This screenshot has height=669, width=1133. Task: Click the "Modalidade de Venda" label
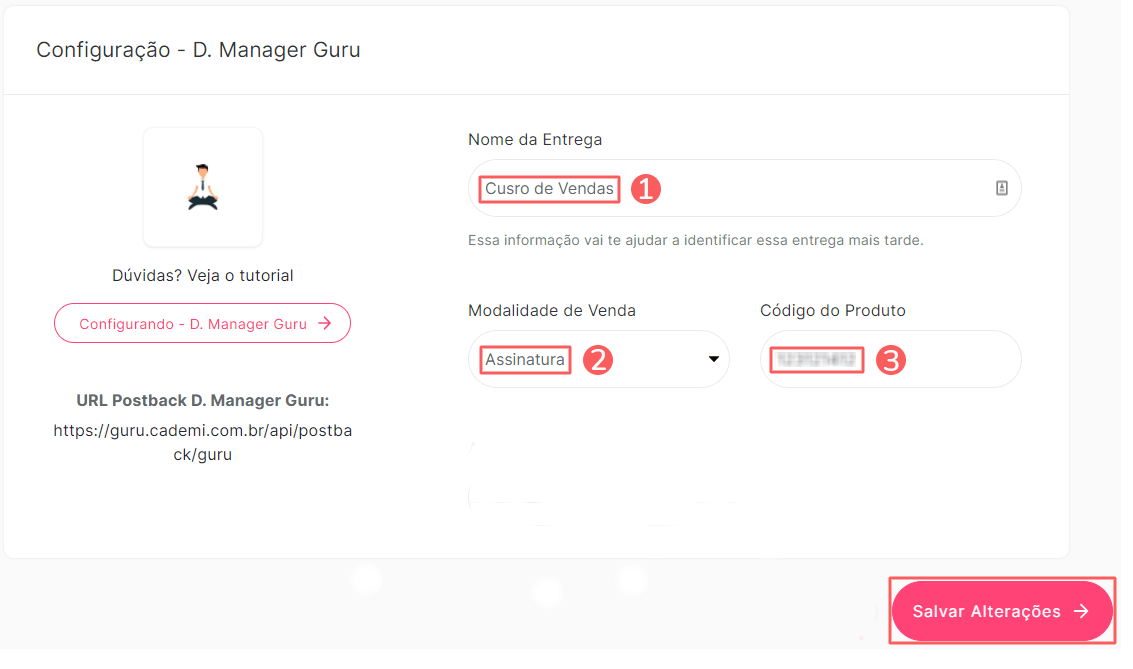click(x=552, y=310)
